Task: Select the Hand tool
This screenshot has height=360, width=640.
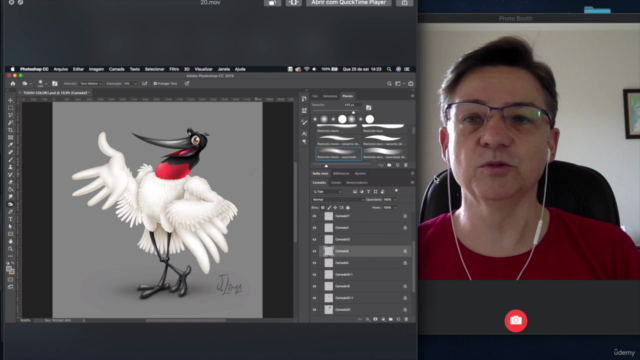Action: [x=11, y=241]
